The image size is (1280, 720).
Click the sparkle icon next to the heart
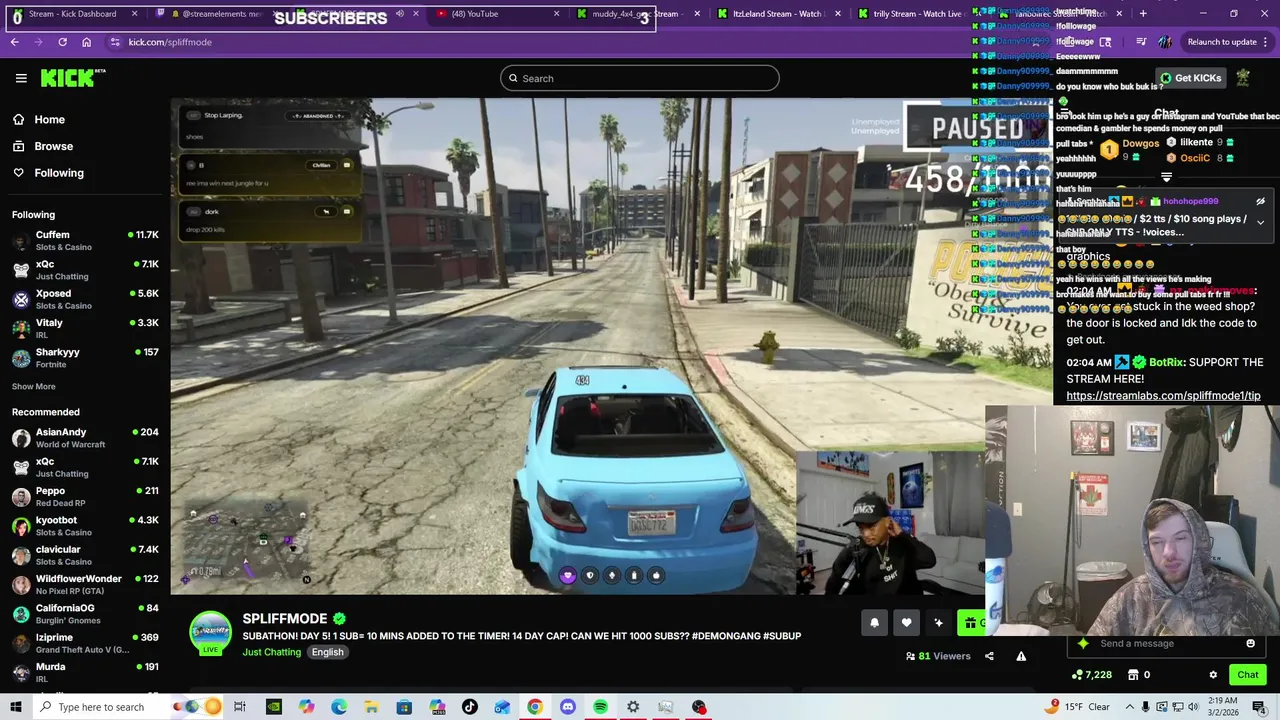coord(938,623)
